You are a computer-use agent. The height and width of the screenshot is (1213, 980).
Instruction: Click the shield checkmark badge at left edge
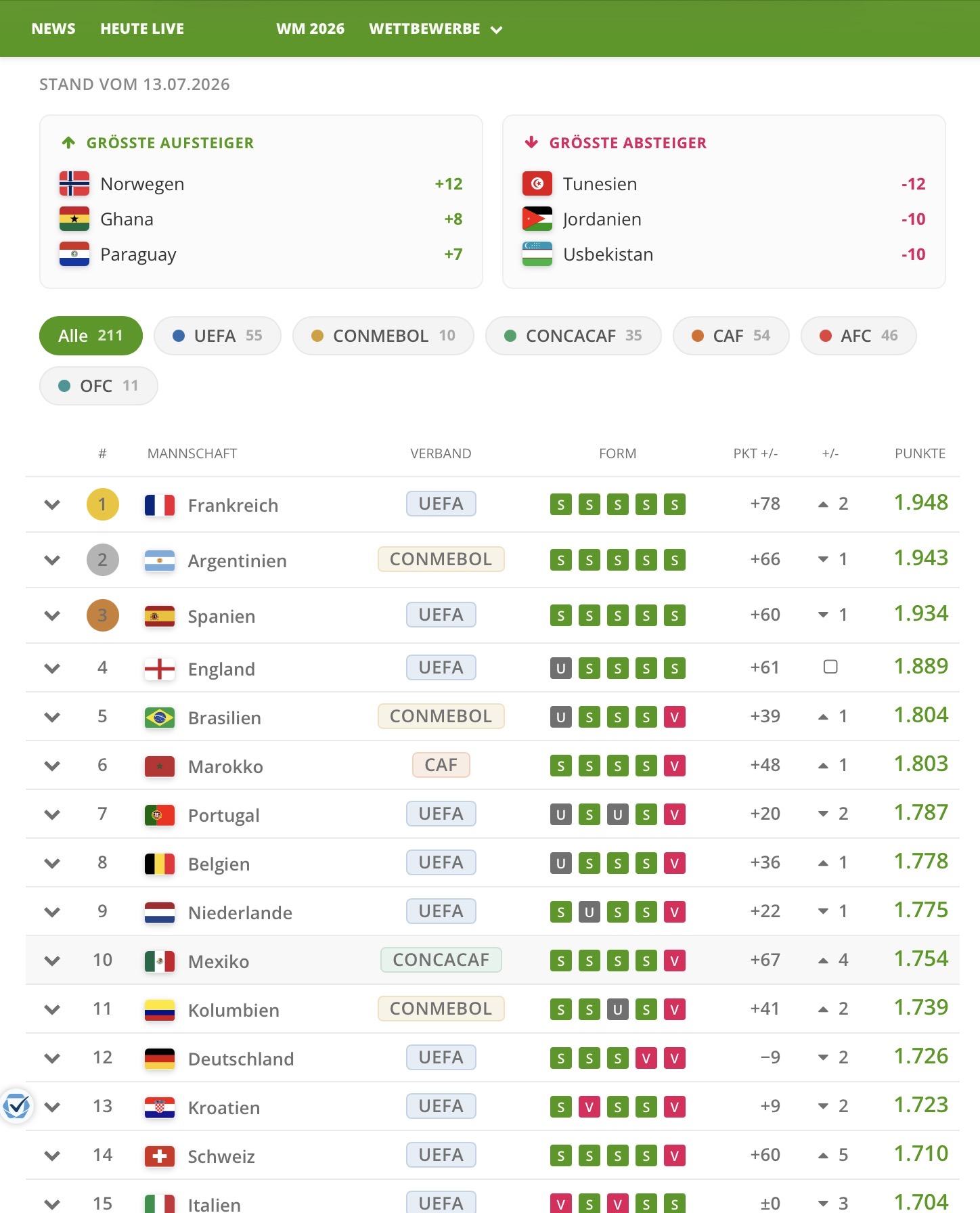pos(16,1107)
